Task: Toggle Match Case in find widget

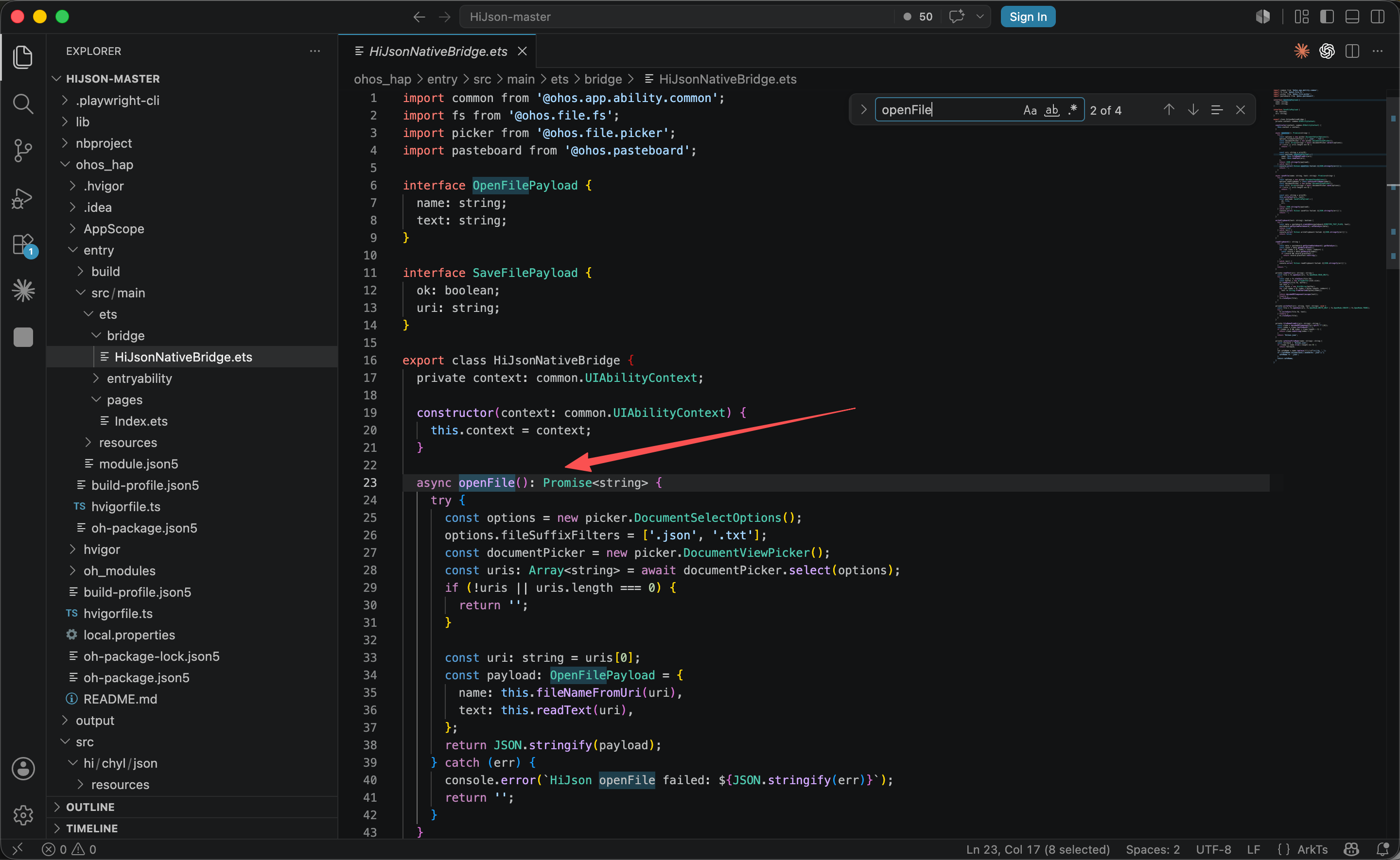Action: (1030, 110)
